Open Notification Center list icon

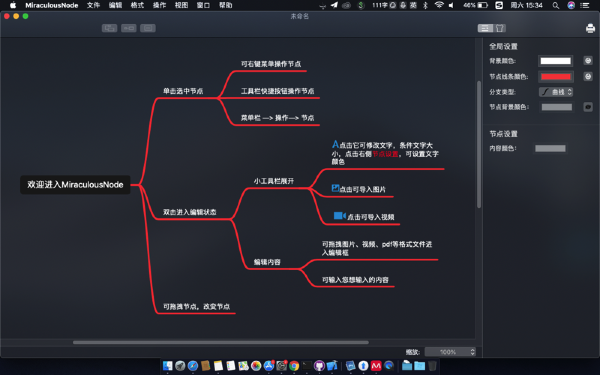click(585, 5)
